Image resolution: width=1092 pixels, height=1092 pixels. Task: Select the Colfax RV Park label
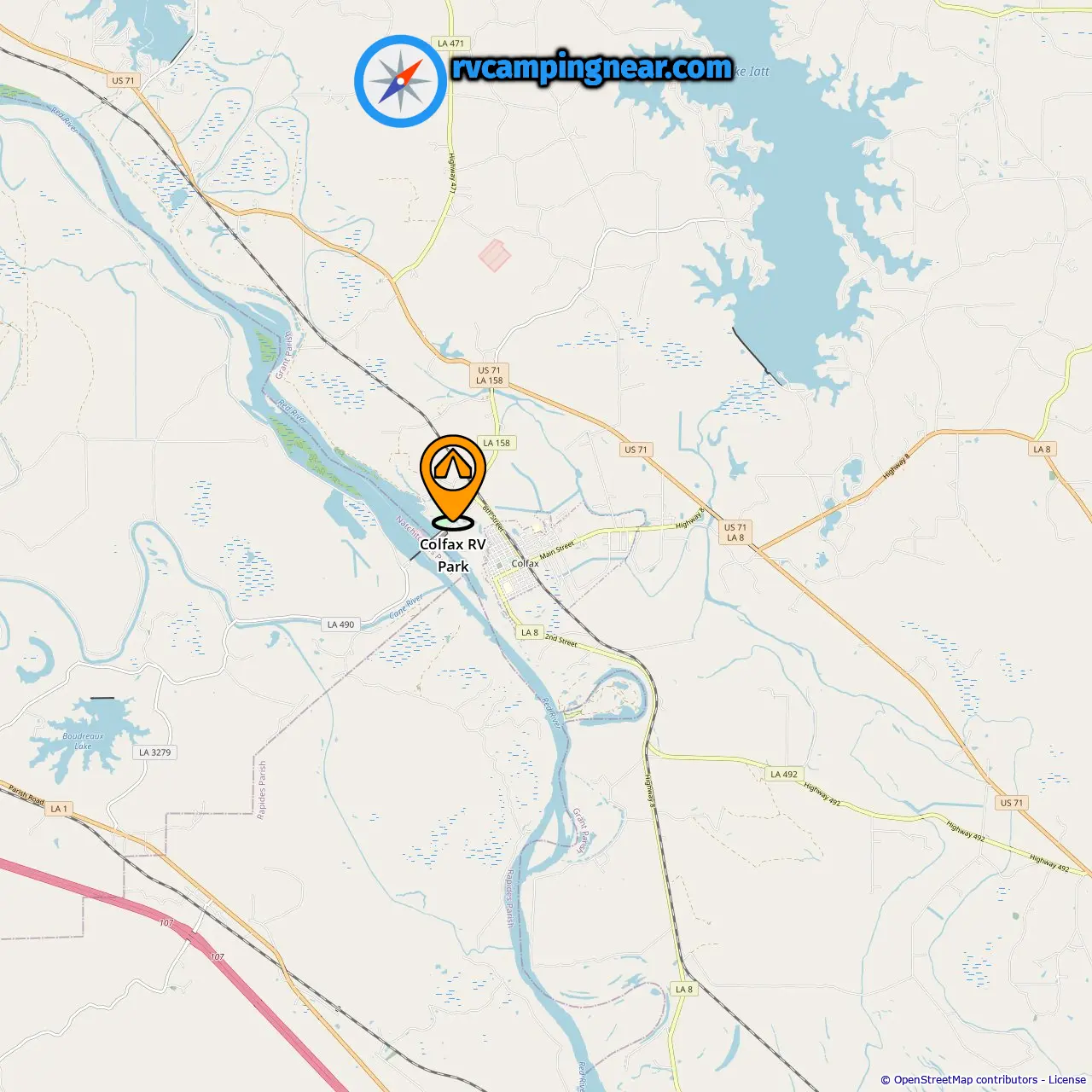click(x=453, y=555)
